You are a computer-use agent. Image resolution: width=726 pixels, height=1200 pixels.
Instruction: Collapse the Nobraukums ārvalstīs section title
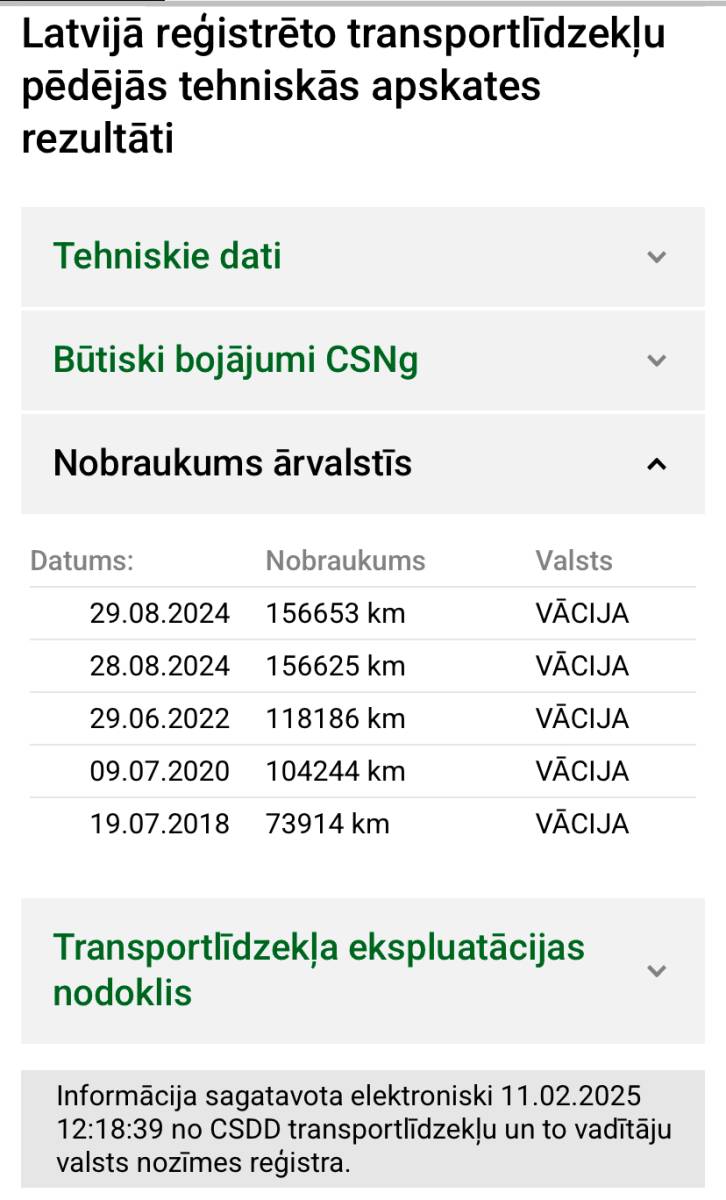point(232,464)
